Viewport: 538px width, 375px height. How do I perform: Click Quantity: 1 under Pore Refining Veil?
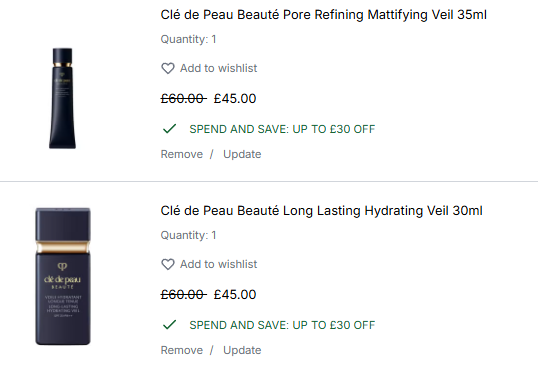(188, 39)
